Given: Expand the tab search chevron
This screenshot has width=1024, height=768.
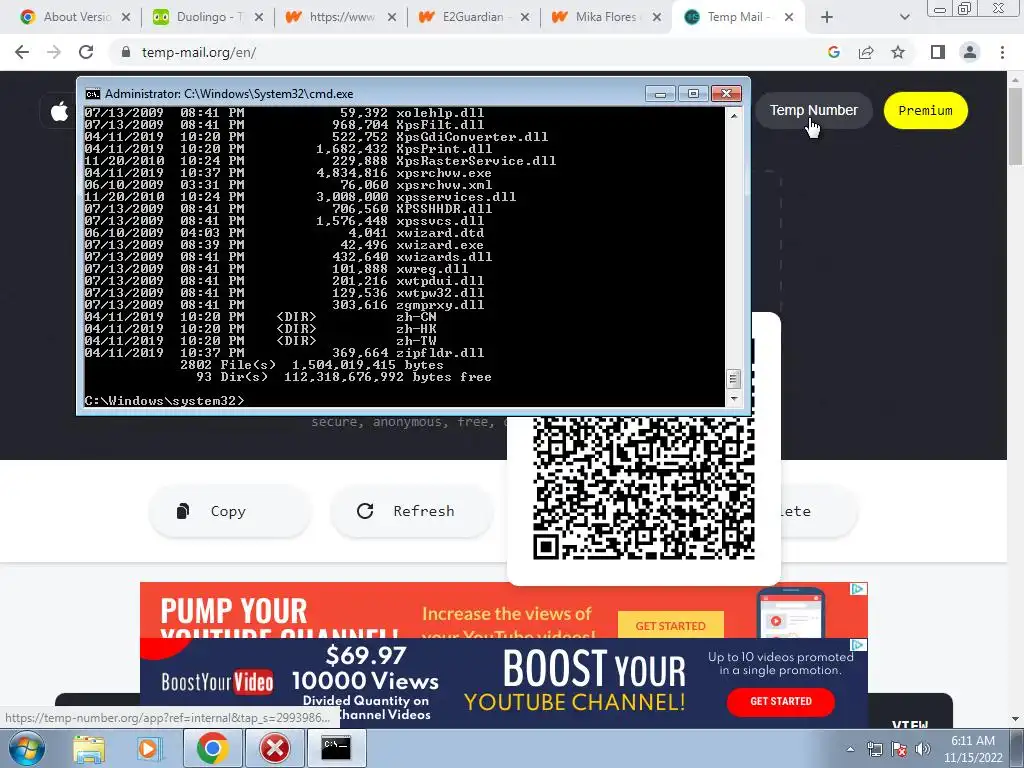Looking at the screenshot, I should 904,18.
